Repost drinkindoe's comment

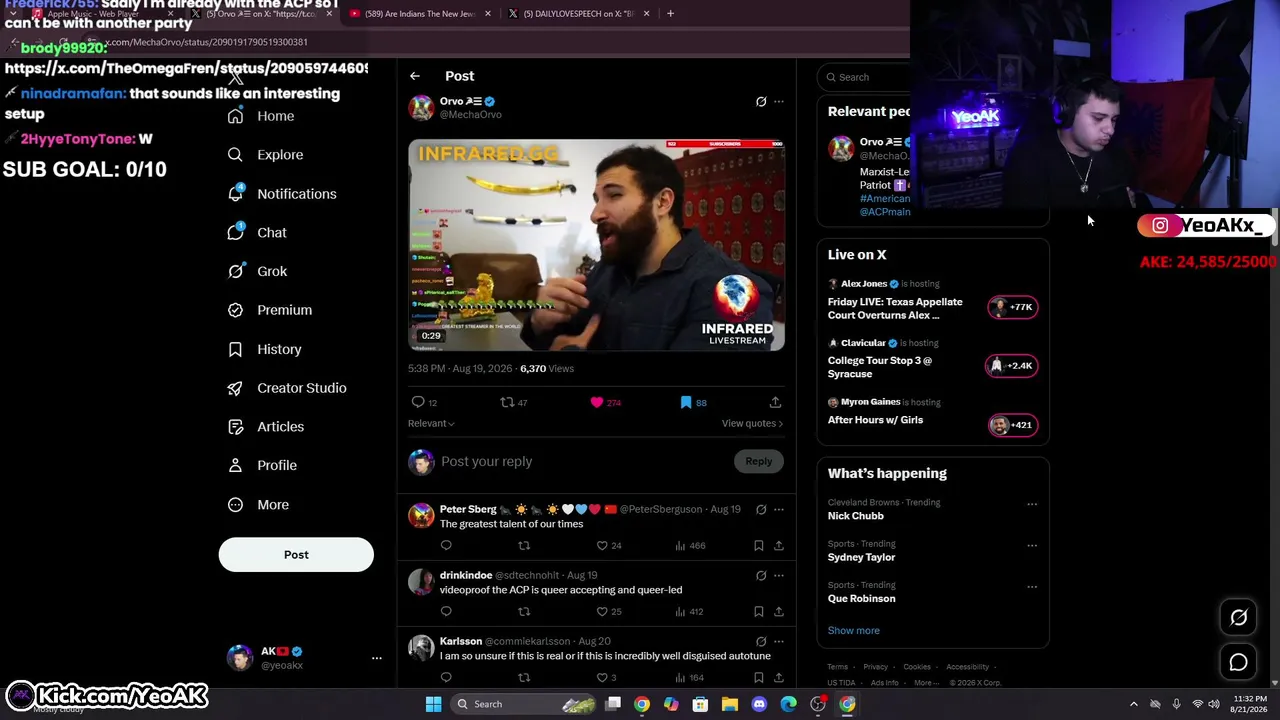[524, 612]
